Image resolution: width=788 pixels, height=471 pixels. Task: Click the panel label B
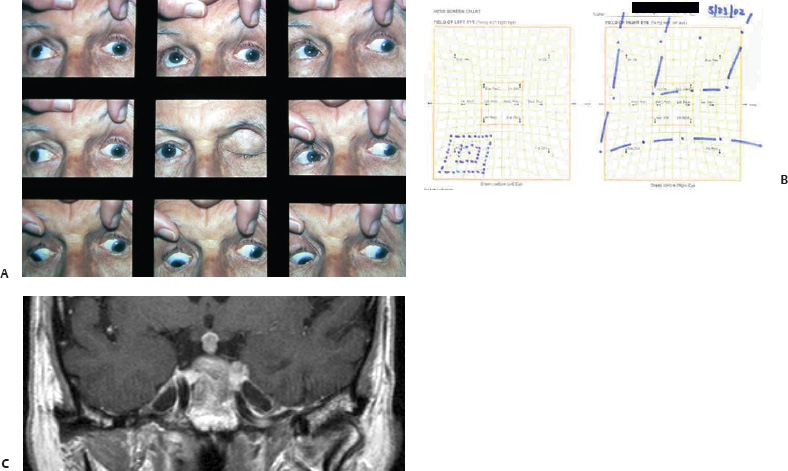tap(783, 180)
